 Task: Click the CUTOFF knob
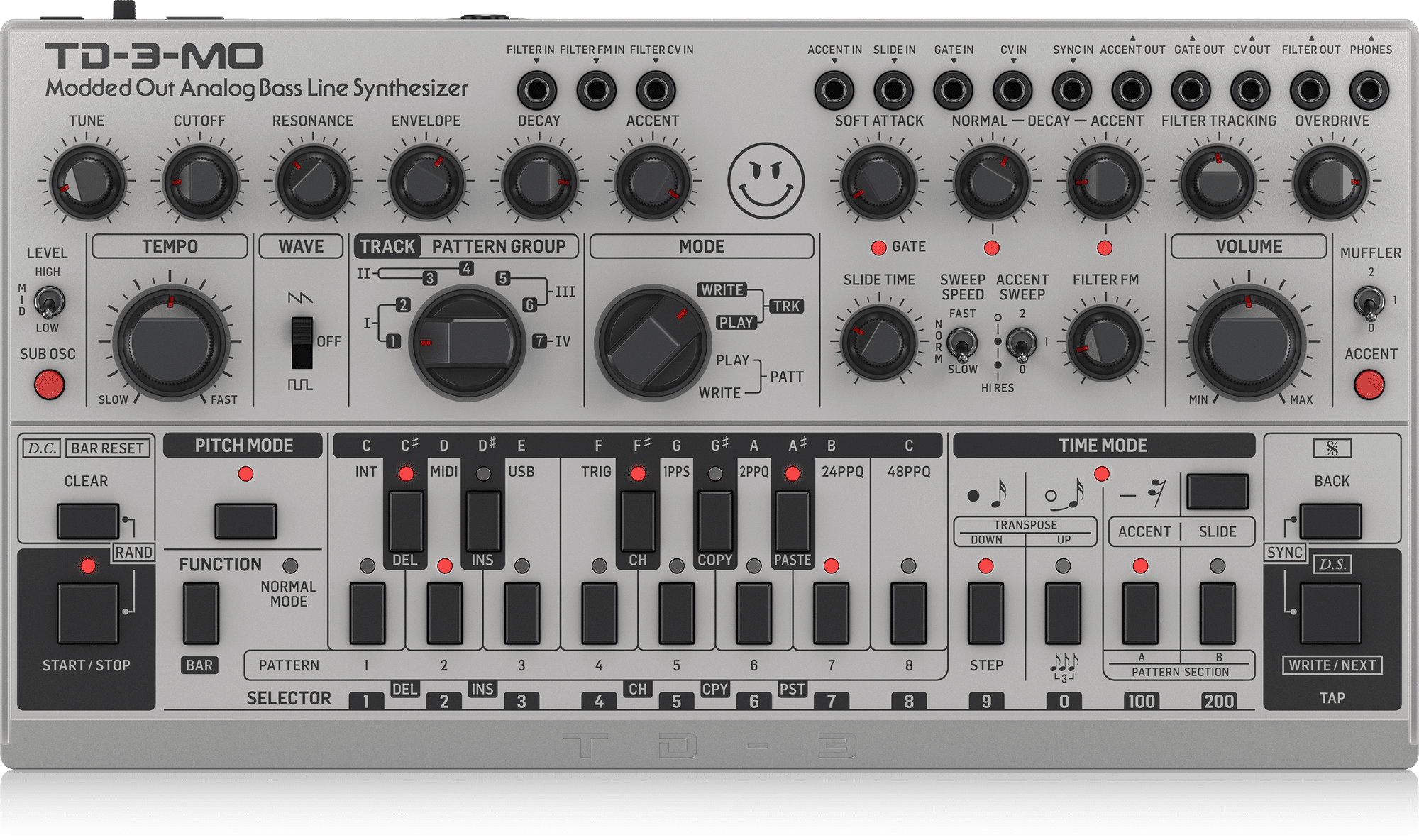[x=199, y=182]
